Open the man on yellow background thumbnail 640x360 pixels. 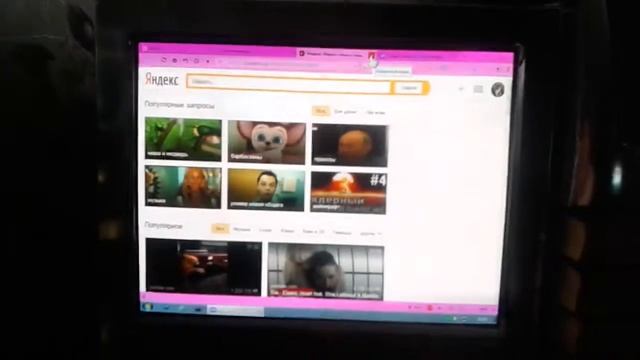click(266, 190)
